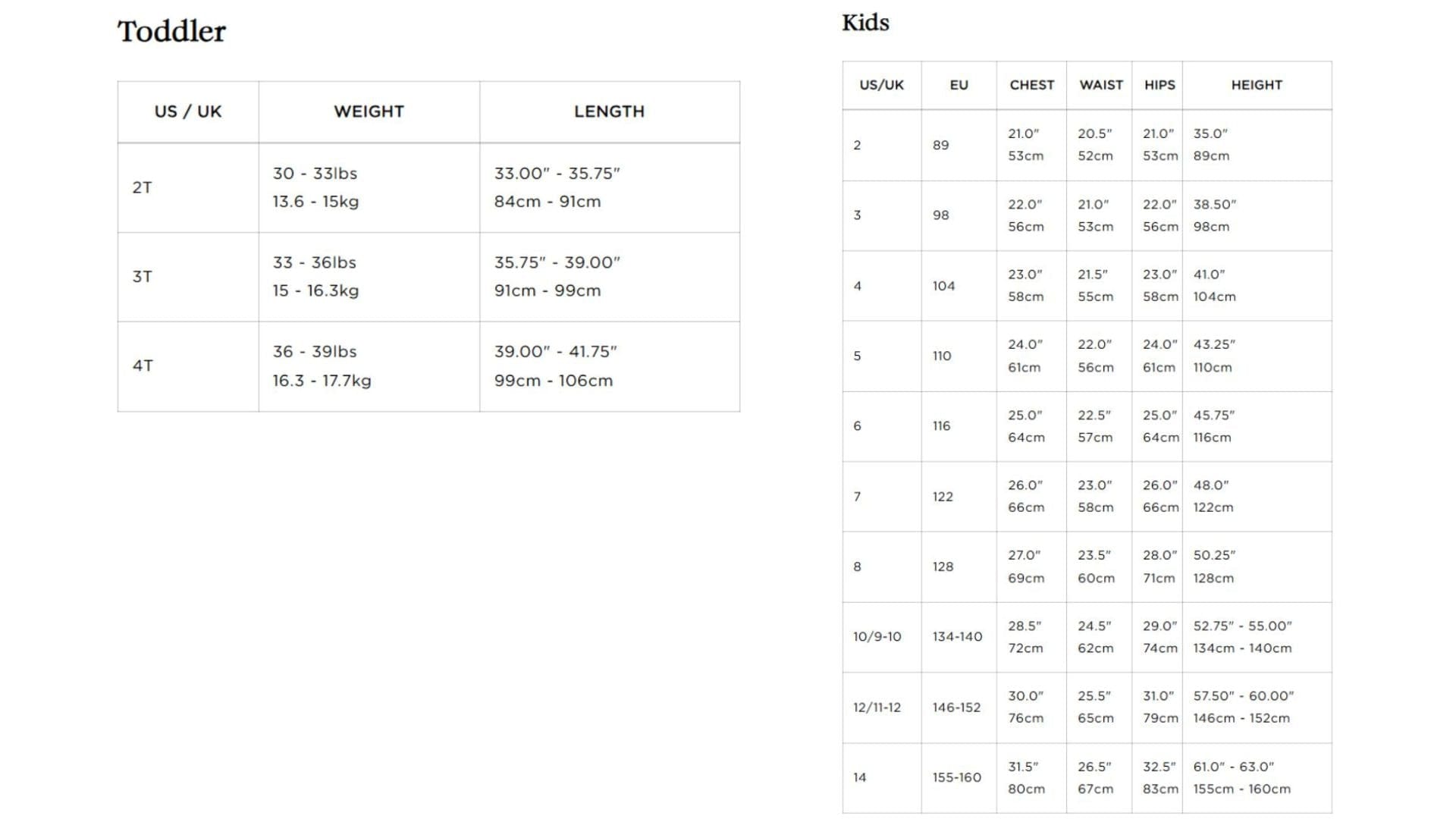Image resolution: width=1456 pixels, height=819 pixels.
Task: Click the Toddler heading
Action: [171, 32]
